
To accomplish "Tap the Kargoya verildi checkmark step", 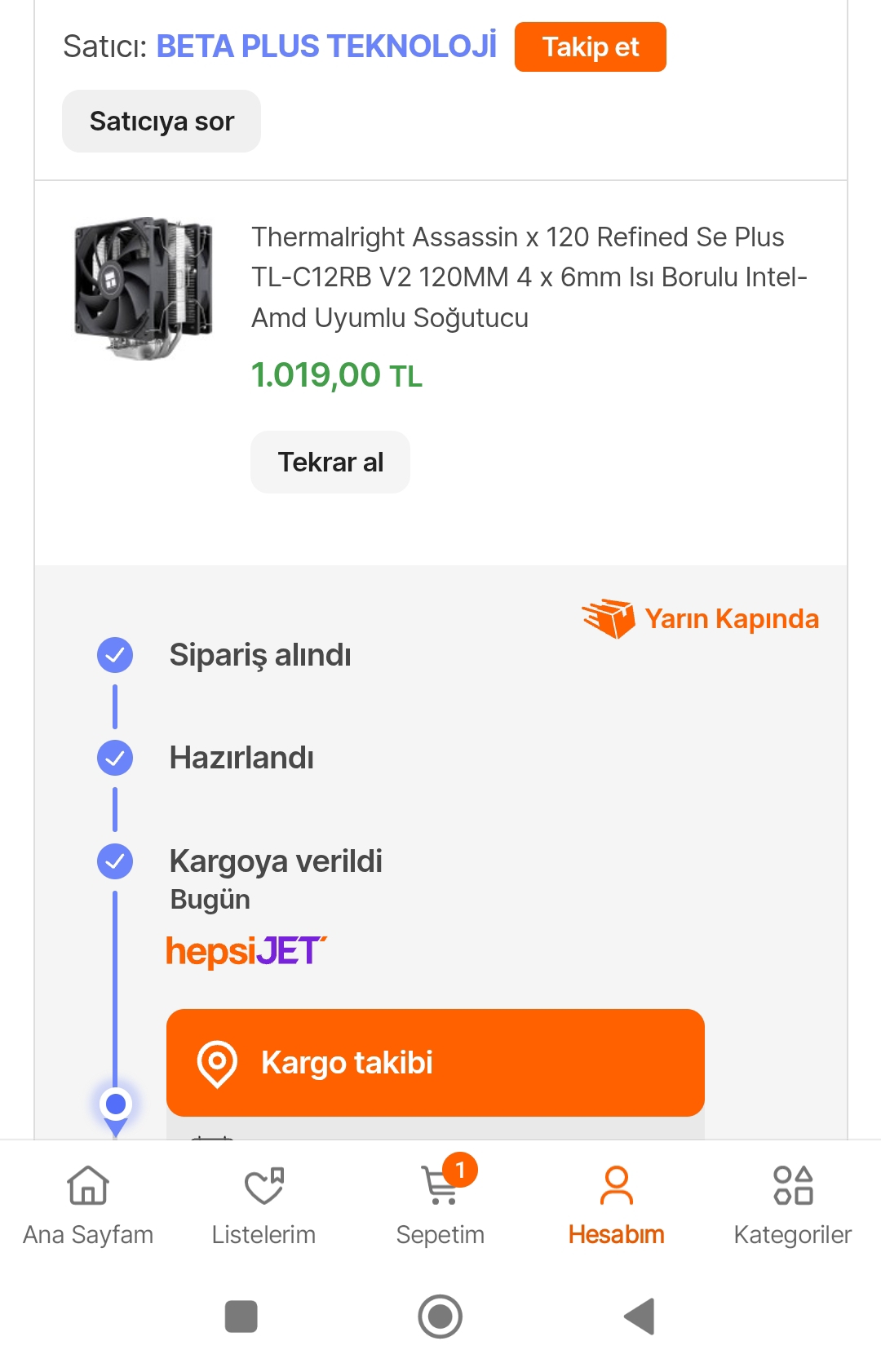I will point(115,861).
